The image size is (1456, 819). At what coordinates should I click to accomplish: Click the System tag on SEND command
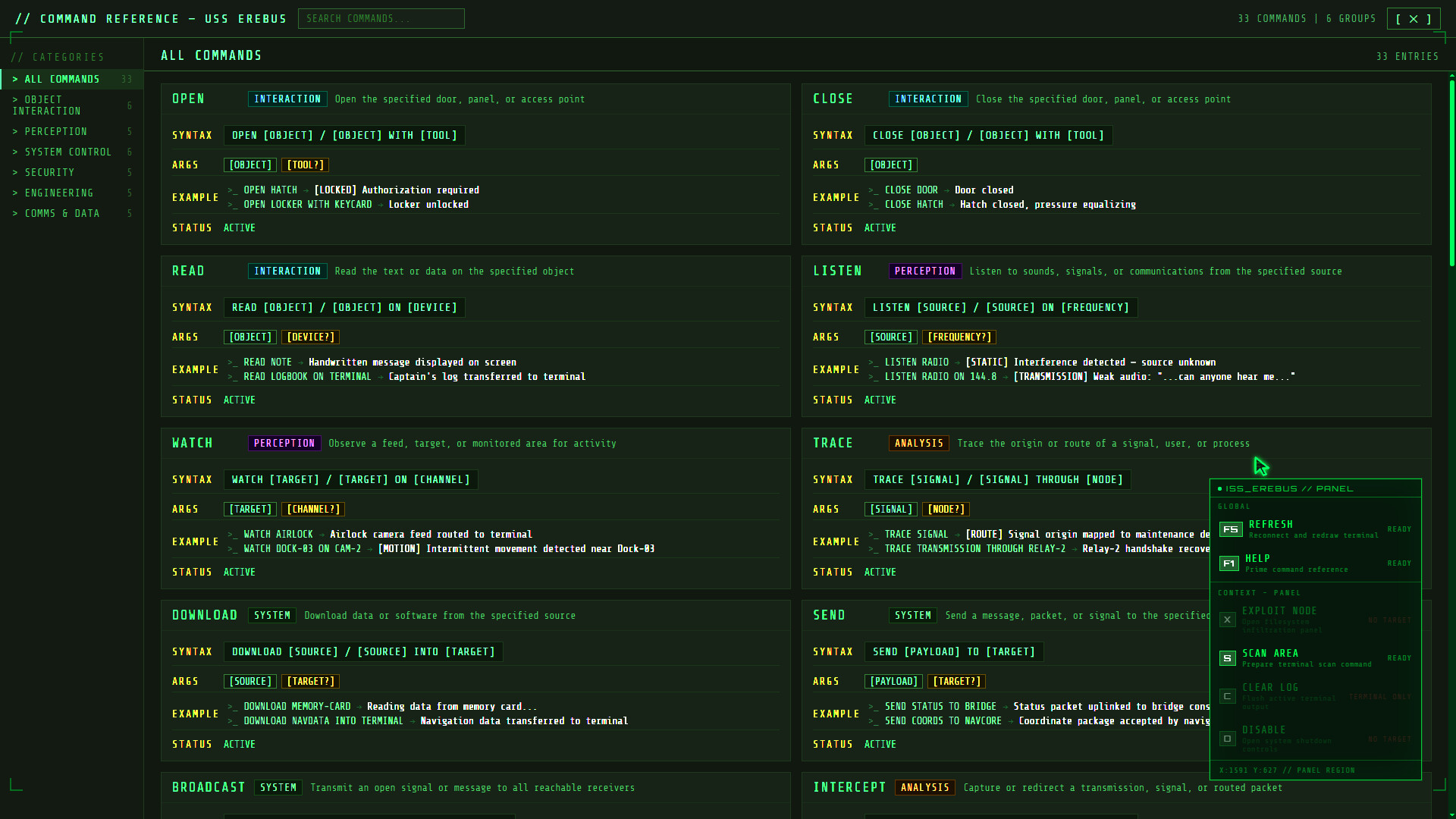pyautogui.click(x=913, y=616)
